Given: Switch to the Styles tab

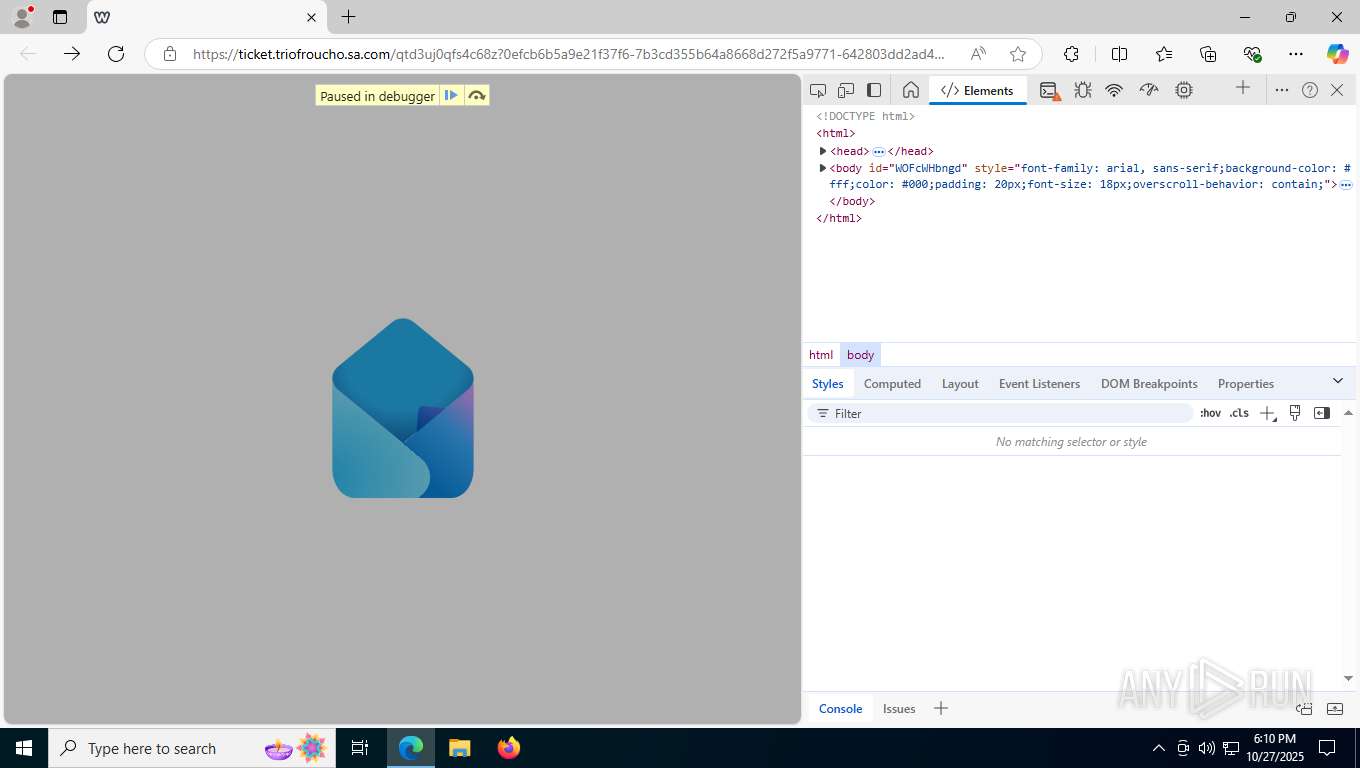Looking at the screenshot, I should point(828,384).
